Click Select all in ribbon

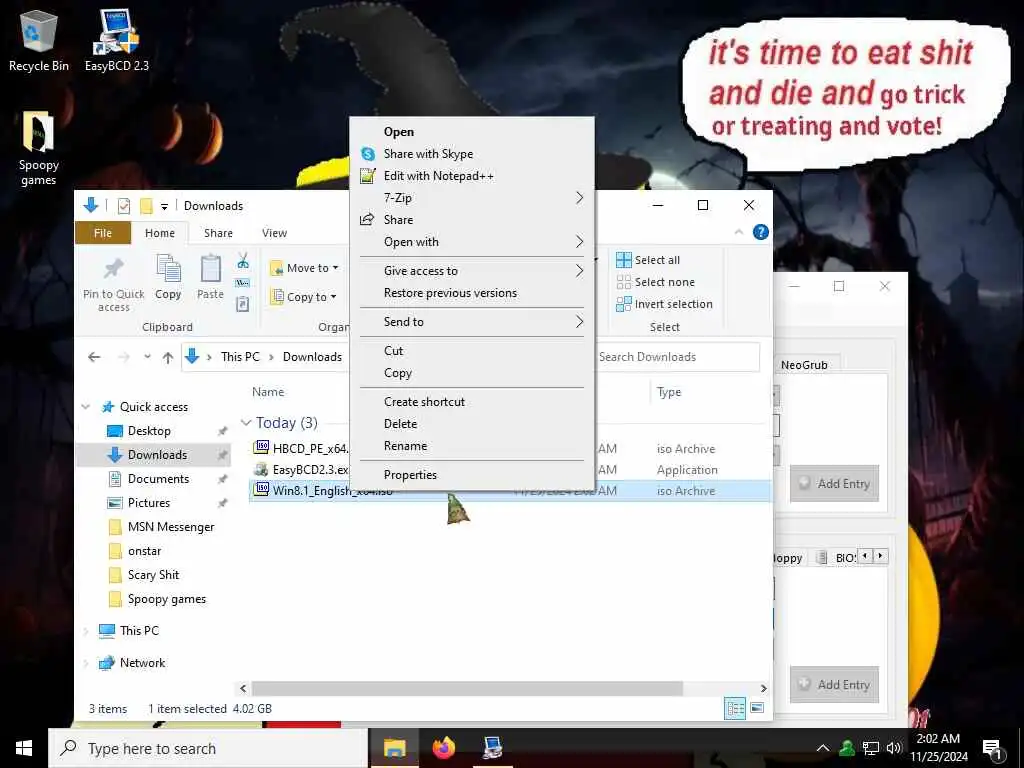tap(648, 260)
